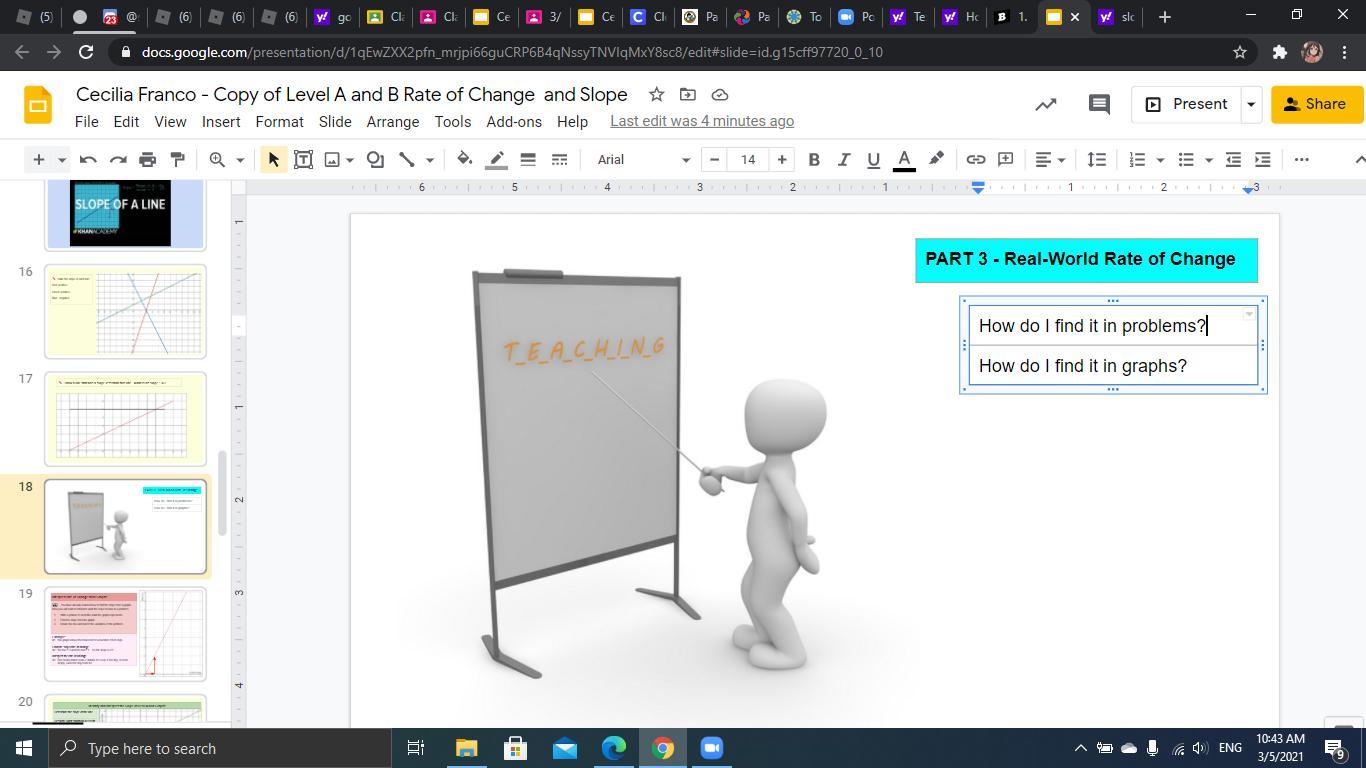Click the cloud document status icon
This screenshot has height=768, width=1366.
(719, 94)
